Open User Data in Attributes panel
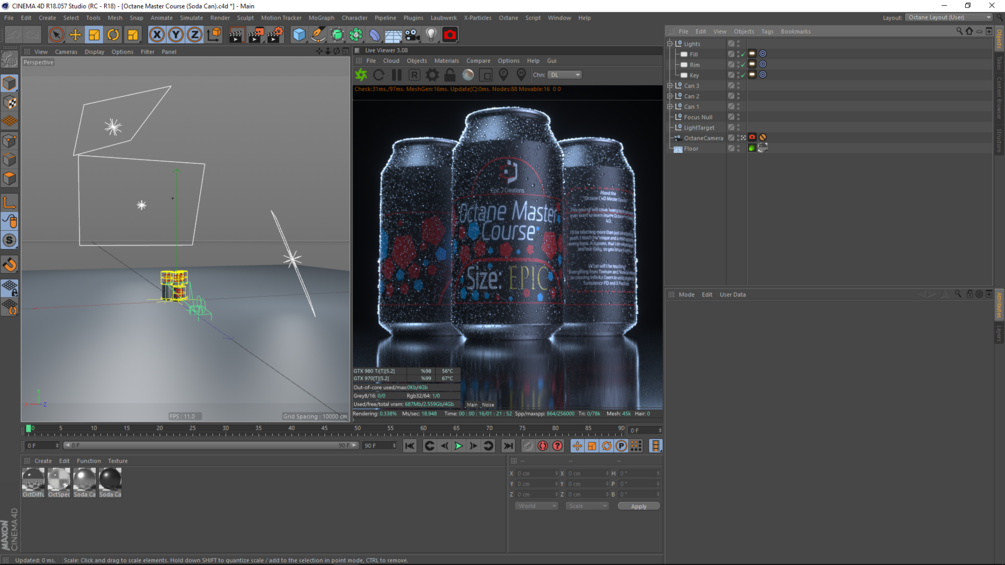 tap(733, 295)
